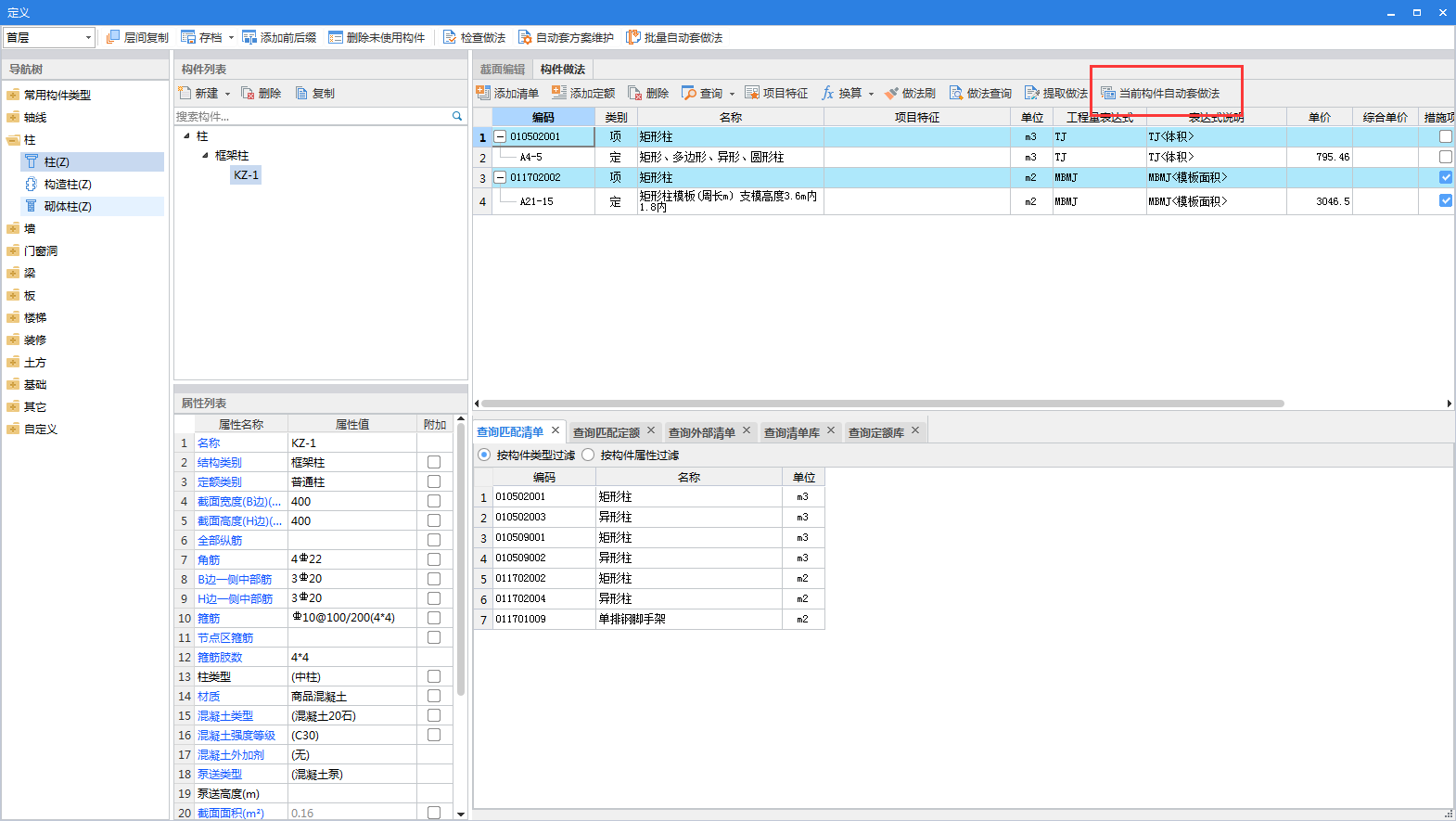Collapse row 011702002 in 构件做法 table
The height and width of the screenshot is (821, 1456).
[500, 177]
